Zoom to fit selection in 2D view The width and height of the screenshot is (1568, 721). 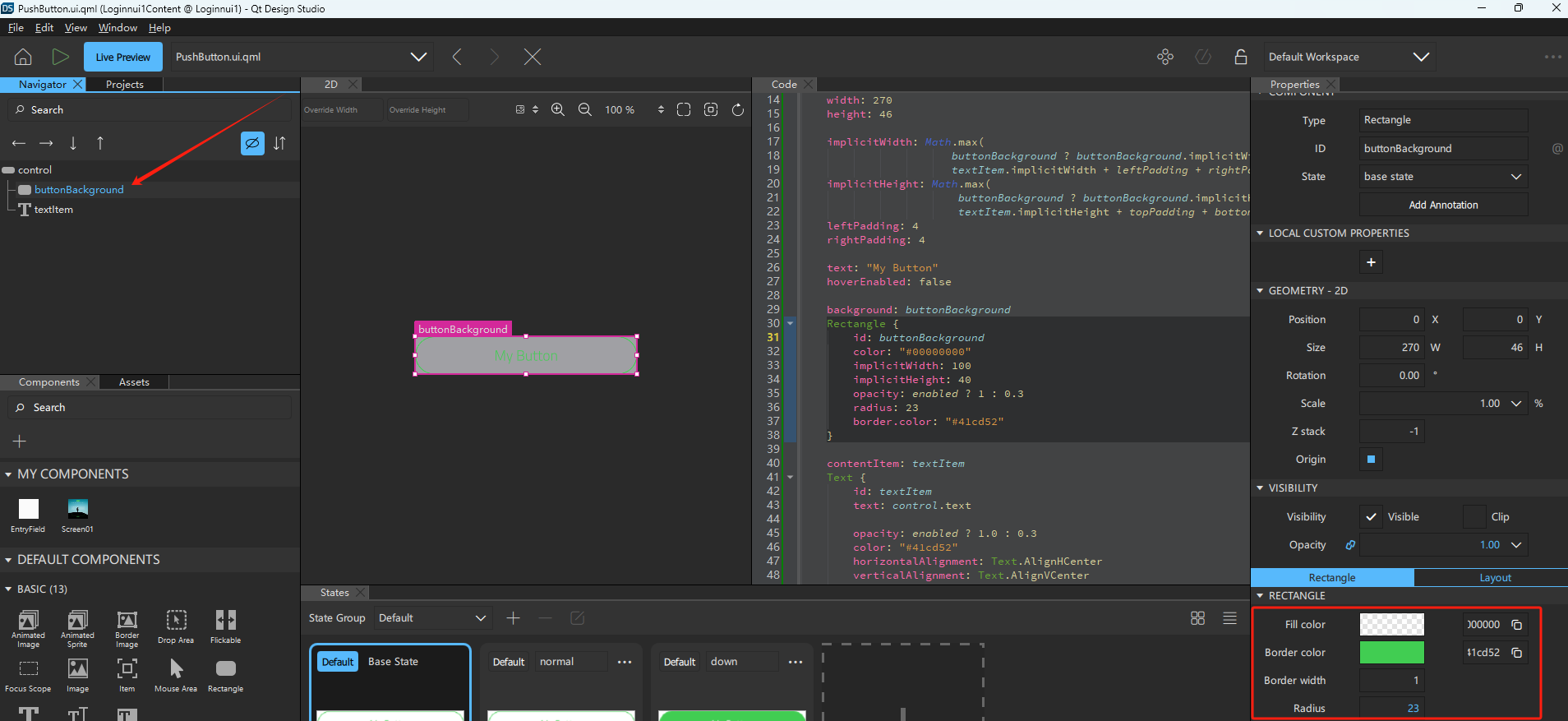[x=711, y=109]
